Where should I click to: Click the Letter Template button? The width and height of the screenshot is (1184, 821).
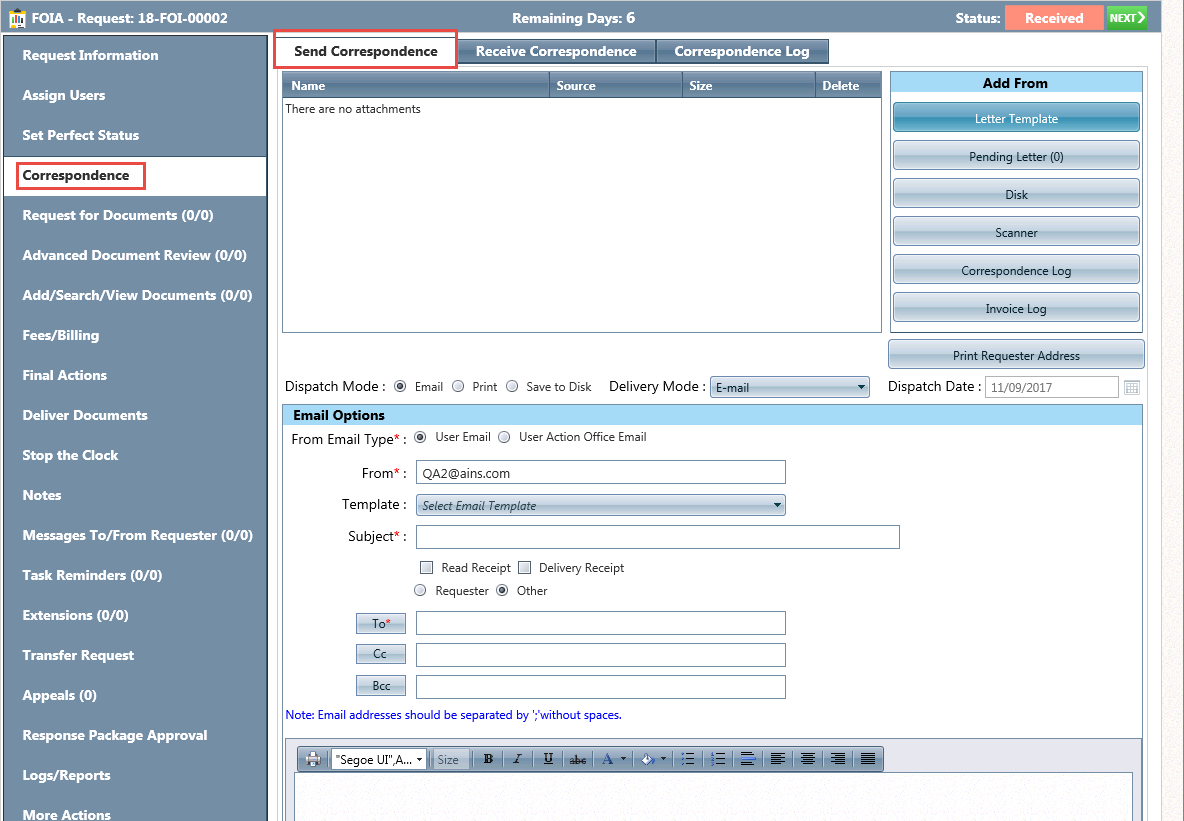click(x=1016, y=119)
